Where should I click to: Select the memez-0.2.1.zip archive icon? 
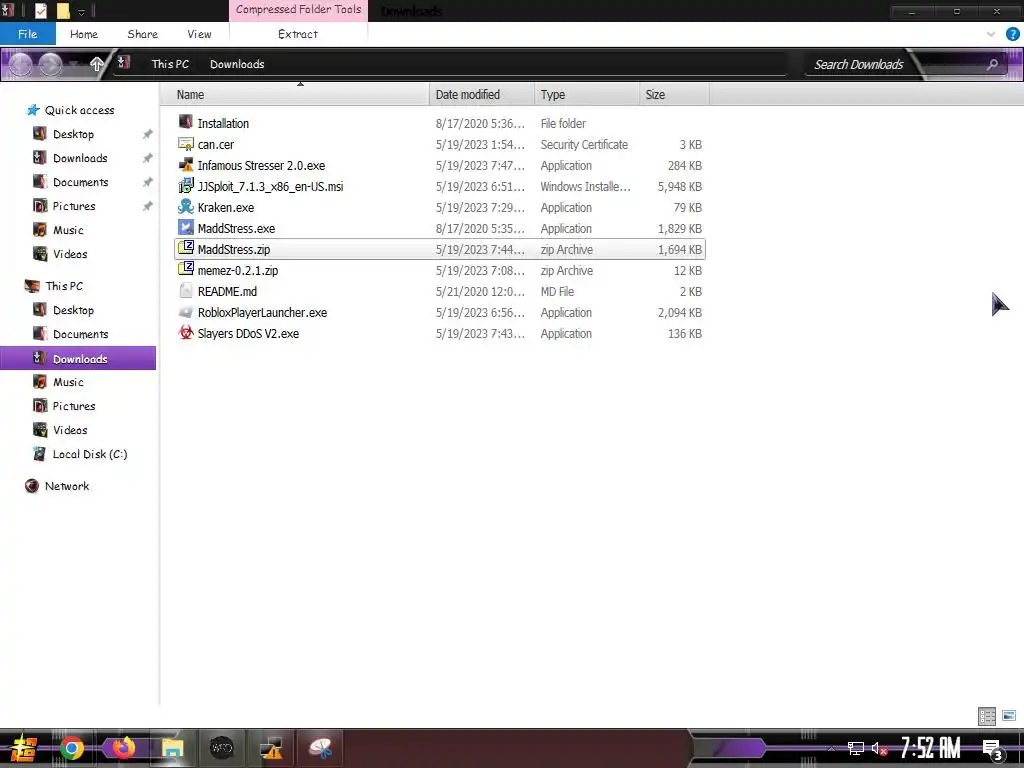pyautogui.click(x=186, y=270)
